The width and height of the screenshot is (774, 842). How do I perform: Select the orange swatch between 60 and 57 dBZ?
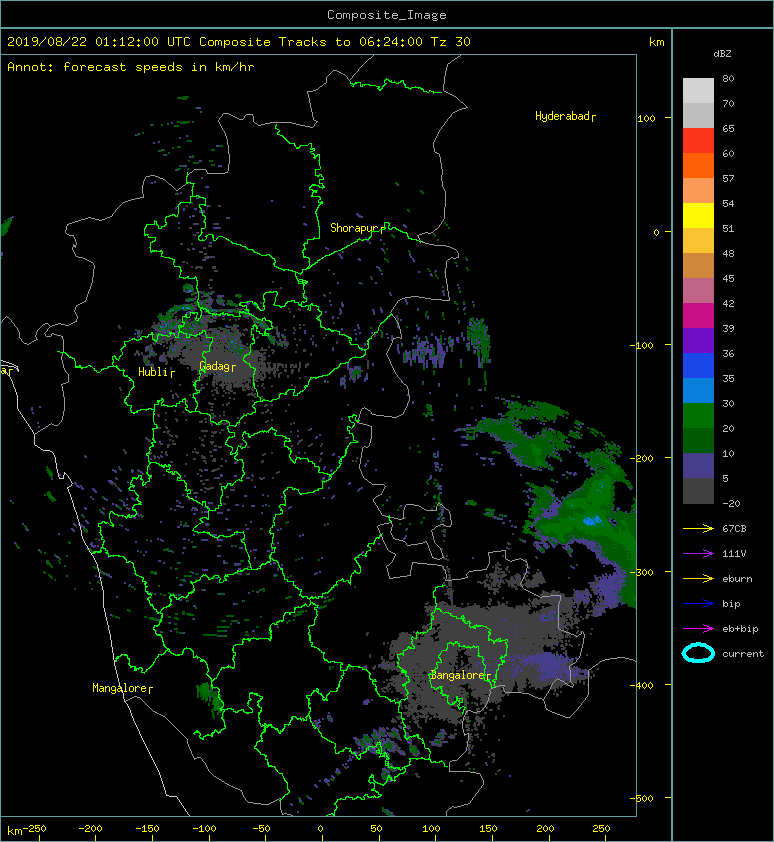pos(698,166)
